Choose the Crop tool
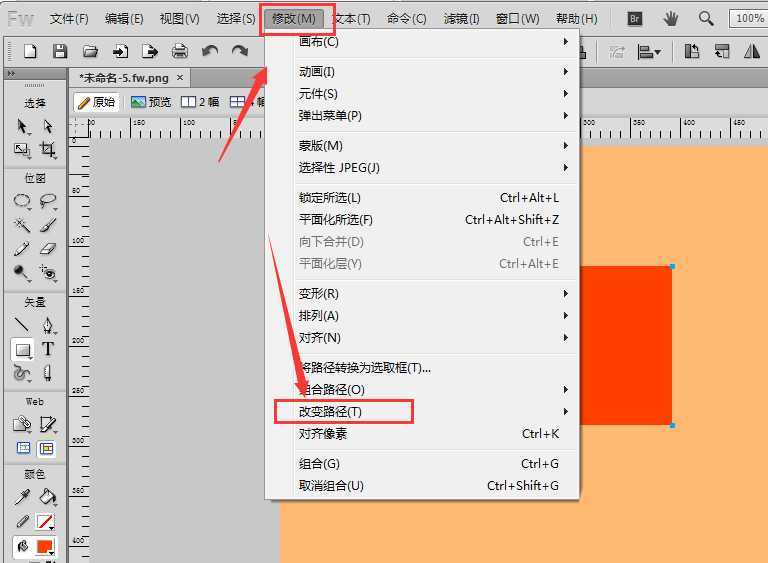 point(47,150)
